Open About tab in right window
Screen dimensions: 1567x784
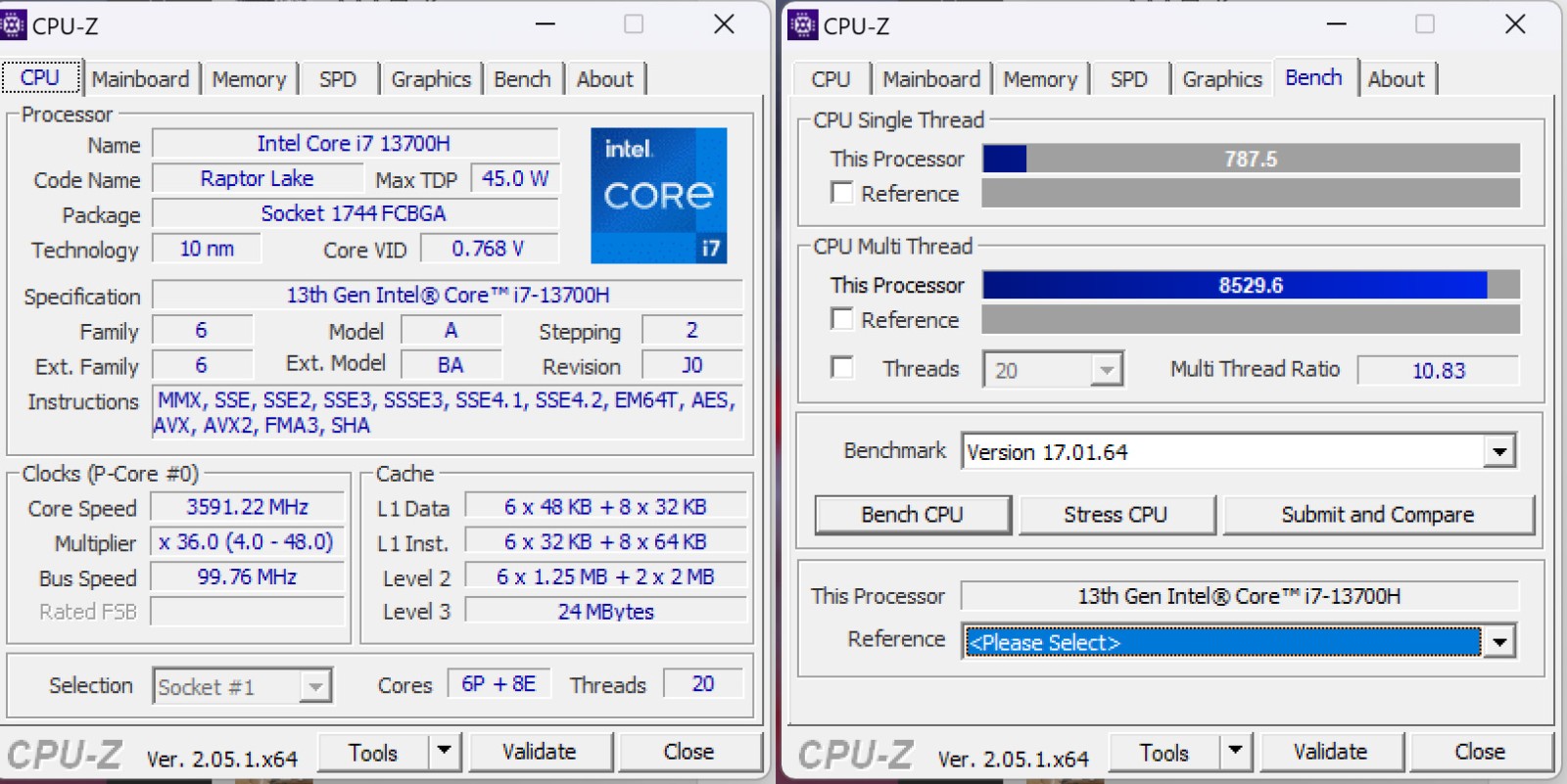pos(1396,79)
